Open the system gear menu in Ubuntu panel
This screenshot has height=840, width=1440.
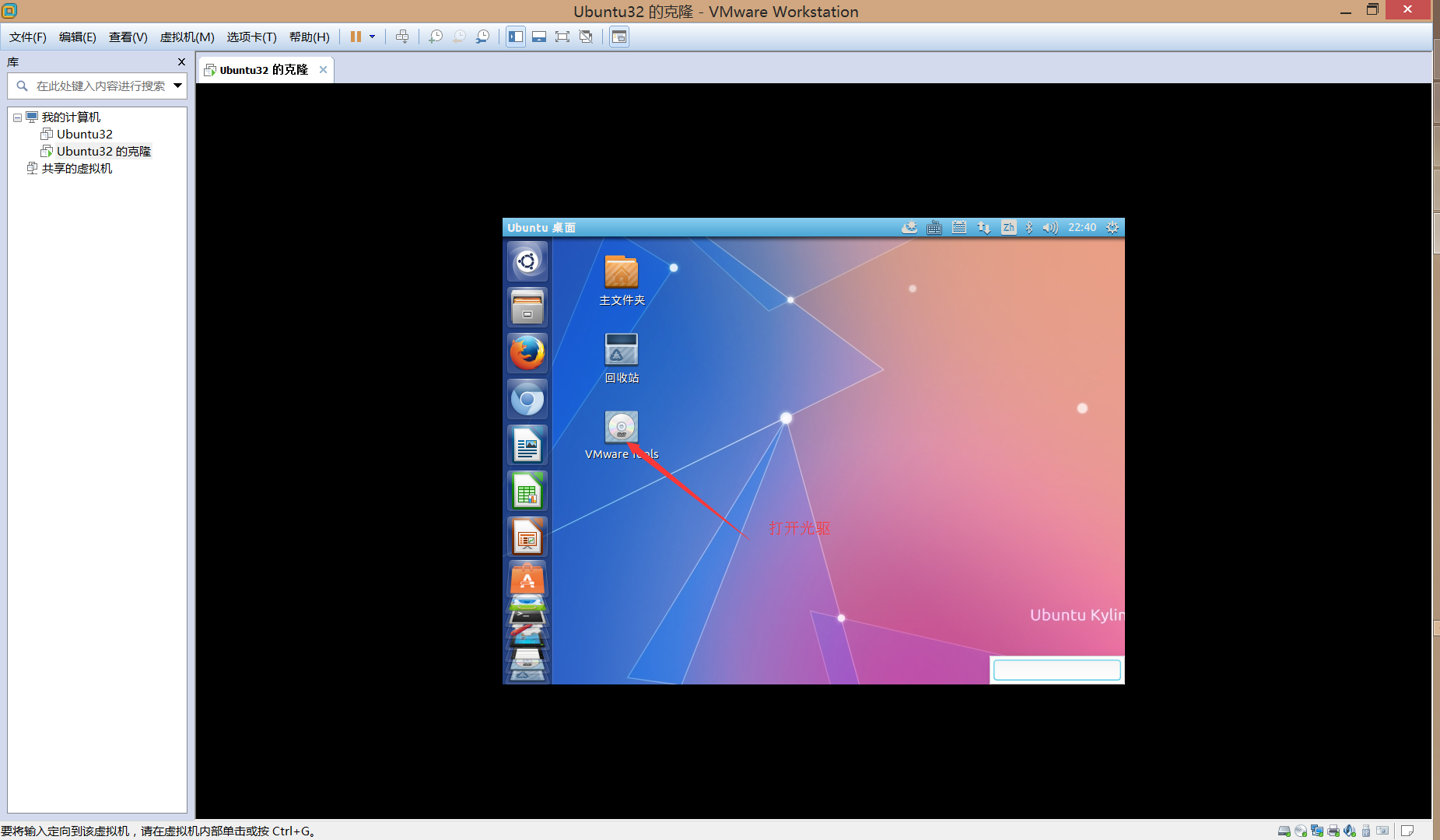[1112, 227]
